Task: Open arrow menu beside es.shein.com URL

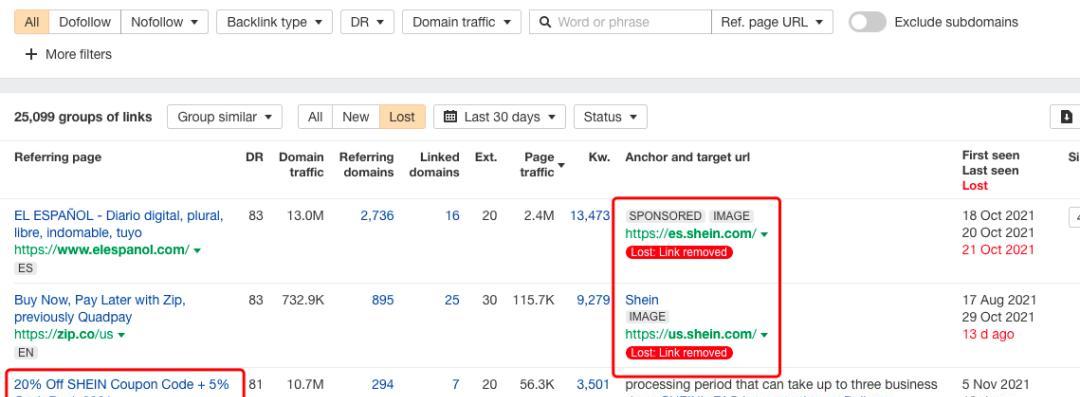Action: coord(764,234)
